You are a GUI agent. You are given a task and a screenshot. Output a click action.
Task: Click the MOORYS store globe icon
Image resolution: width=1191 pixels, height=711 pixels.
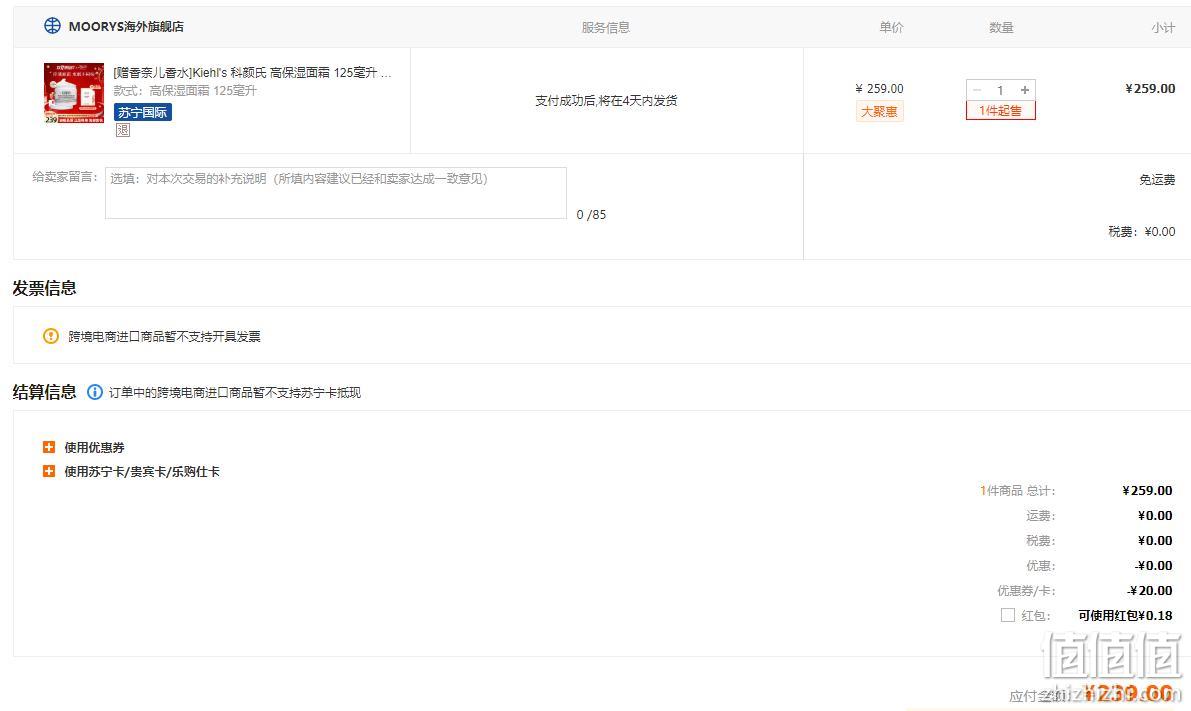pyautogui.click(x=52, y=26)
